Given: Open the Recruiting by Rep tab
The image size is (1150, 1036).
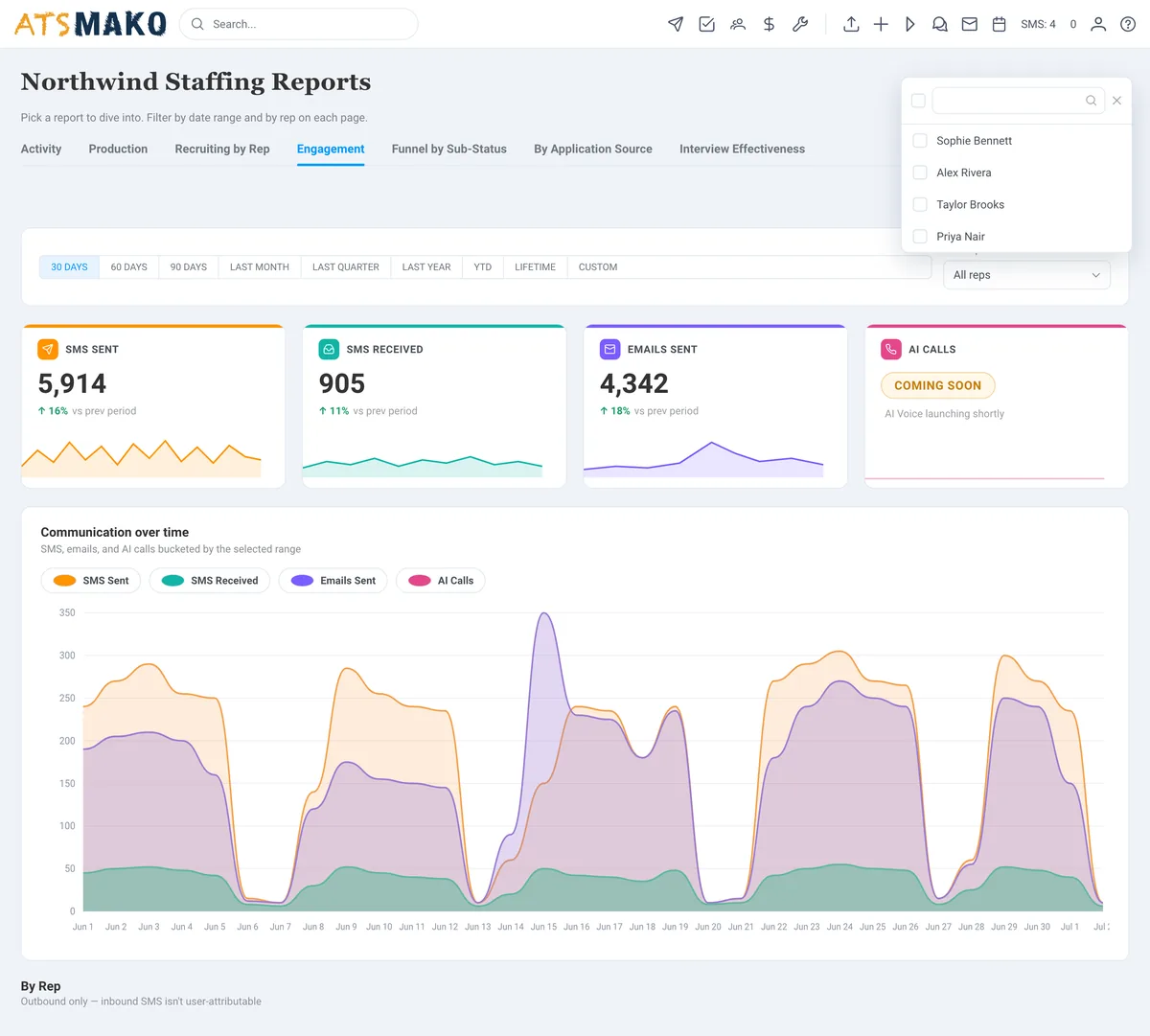Looking at the screenshot, I should [222, 149].
